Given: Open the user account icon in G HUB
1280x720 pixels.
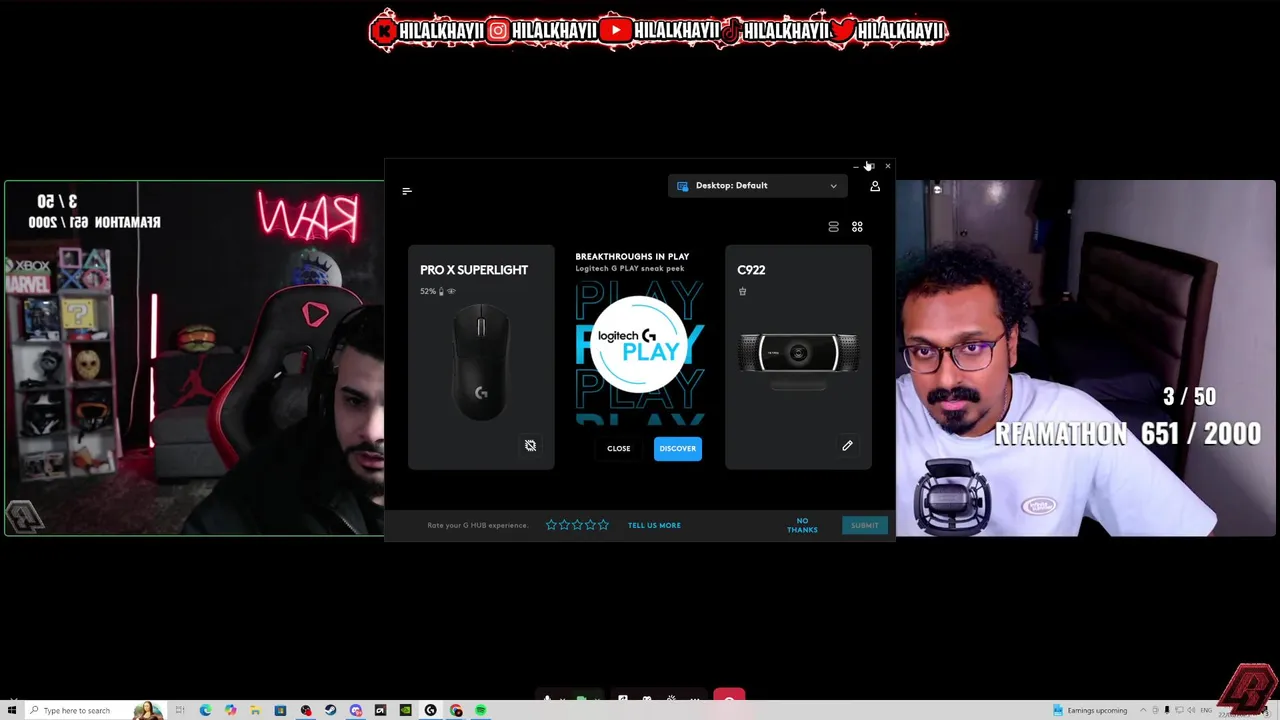Looking at the screenshot, I should [875, 186].
